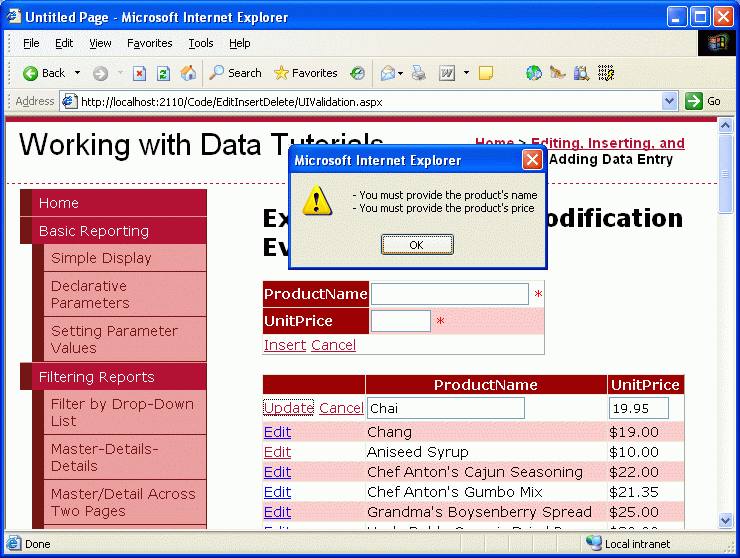Expand the Mail button dropdown arrow
This screenshot has height=558, width=740.
coord(401,73)
